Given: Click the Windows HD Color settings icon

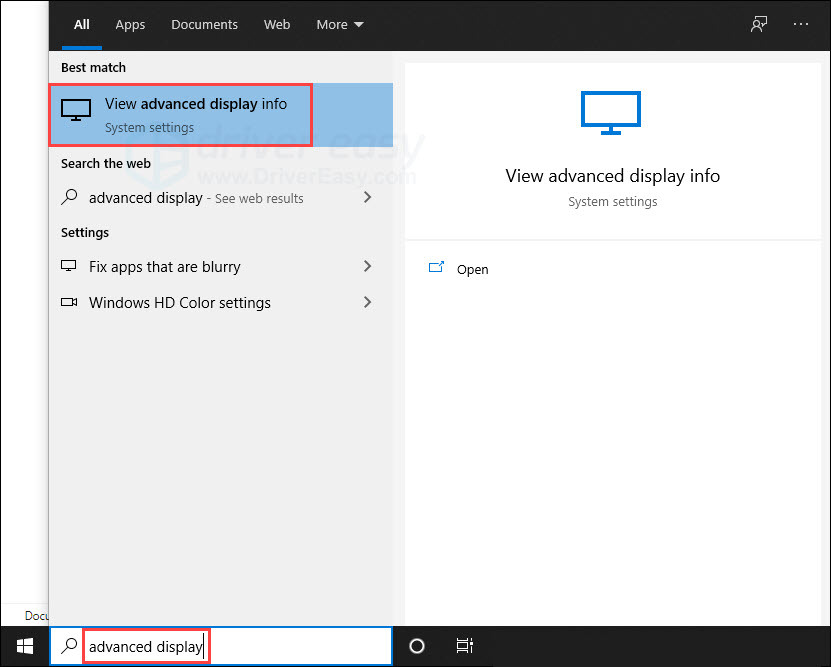Looking at the screenshot, I should point(69,302).
